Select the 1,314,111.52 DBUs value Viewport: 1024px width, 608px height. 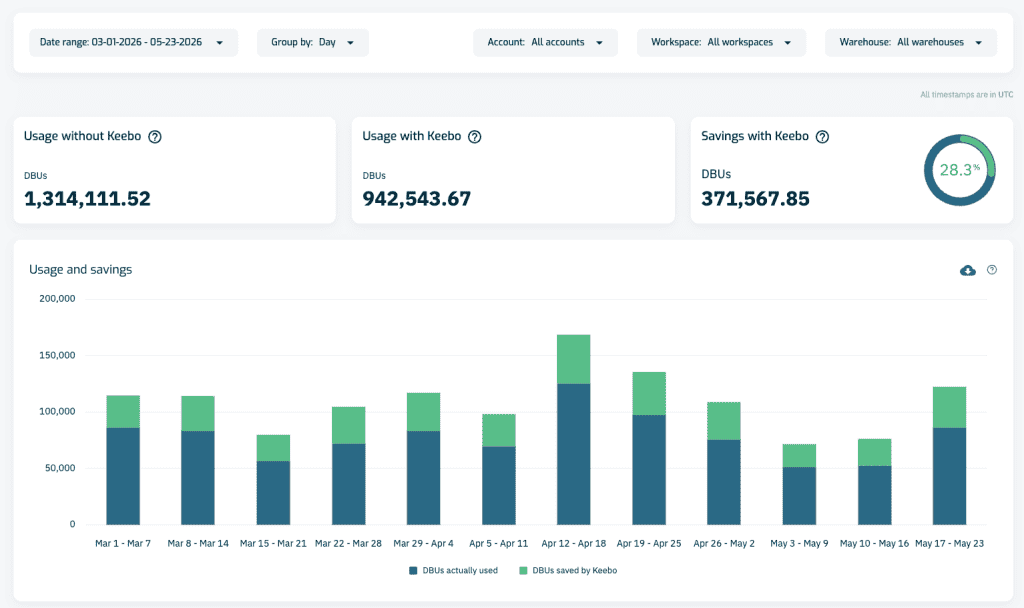88,199
